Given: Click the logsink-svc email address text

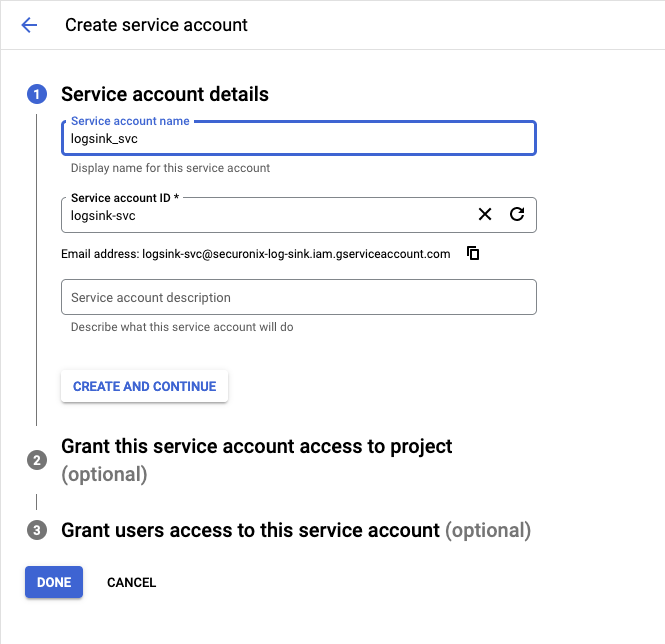Looking at the screenshot, I should pos(296,254).
